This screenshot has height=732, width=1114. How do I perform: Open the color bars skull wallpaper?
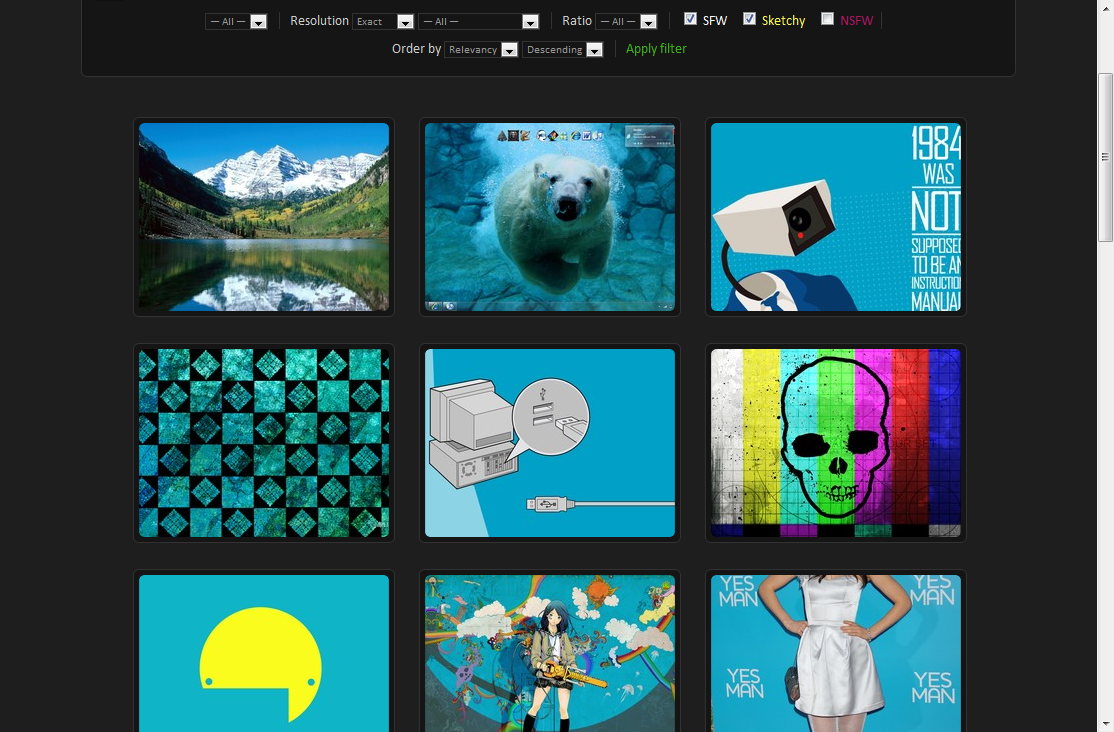pyautogui.click(x=836, y=443)
